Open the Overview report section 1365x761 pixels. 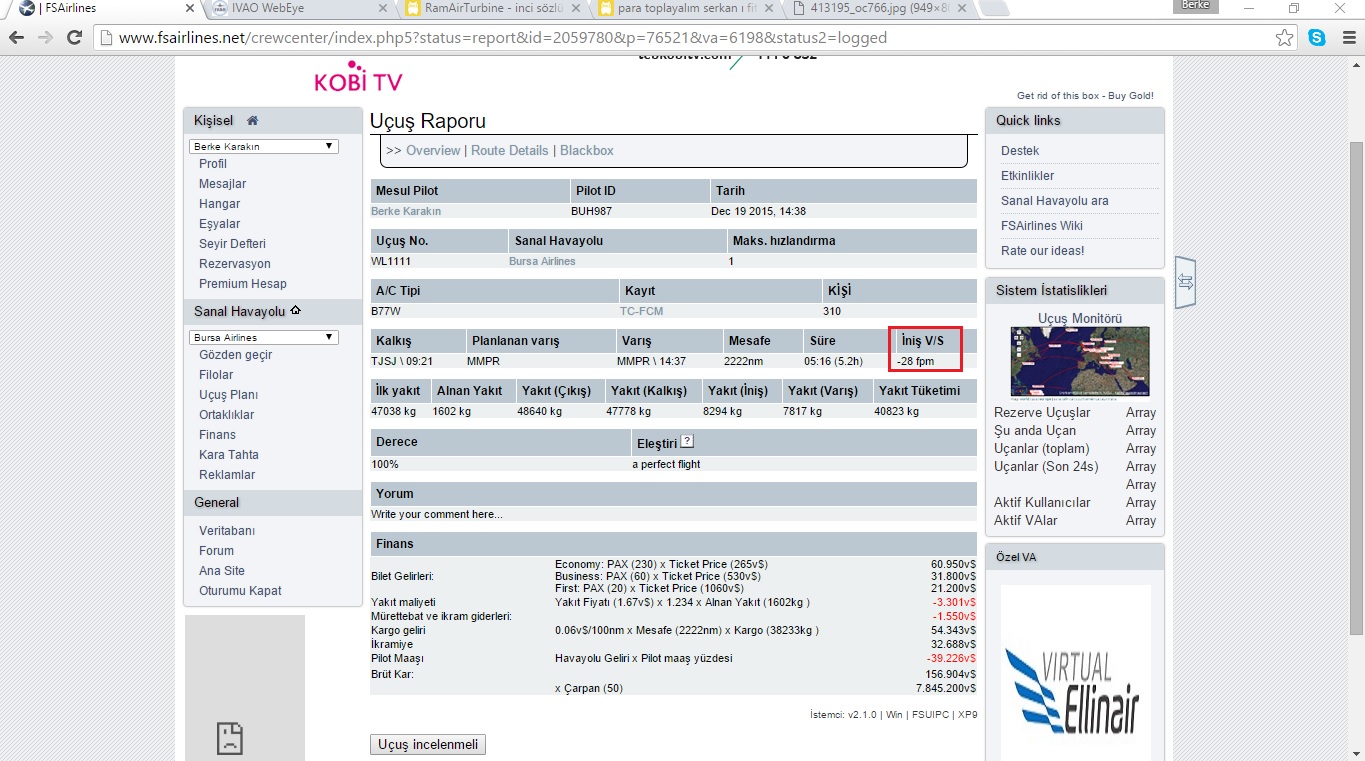433,150
